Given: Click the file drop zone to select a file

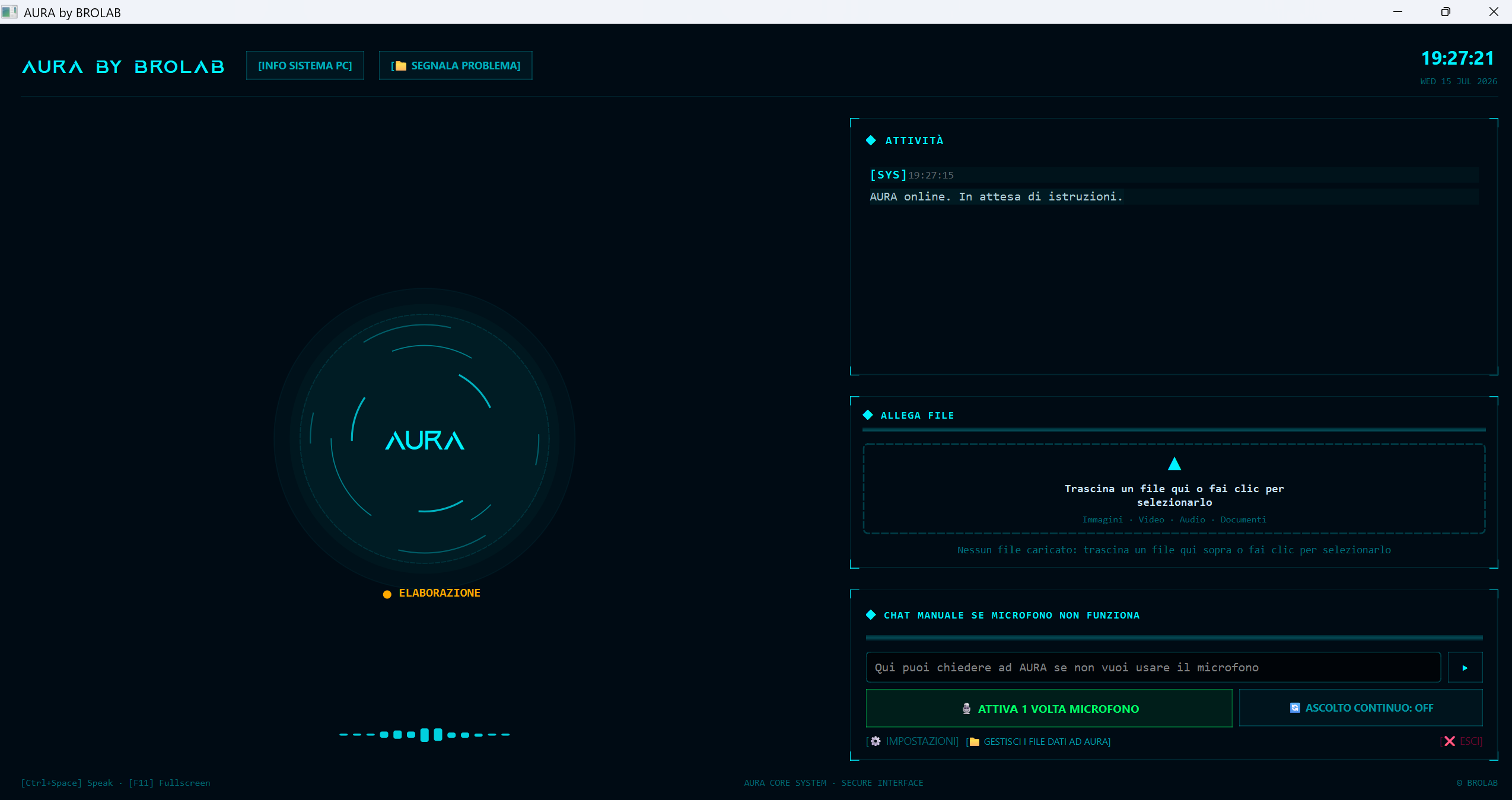Looking at the screenshot, I should [1174, 489].
